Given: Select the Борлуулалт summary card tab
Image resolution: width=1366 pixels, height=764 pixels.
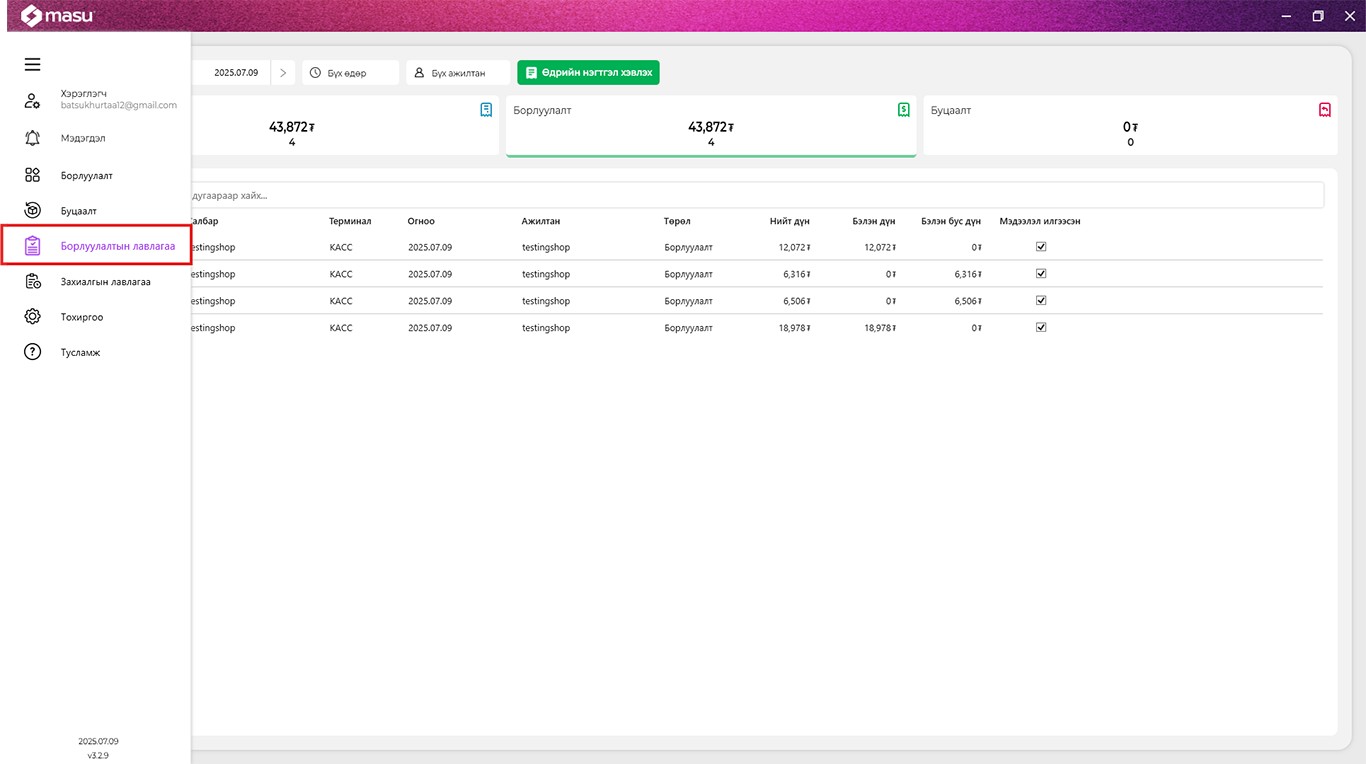Looking at the screenshot, I should (710, 126).
